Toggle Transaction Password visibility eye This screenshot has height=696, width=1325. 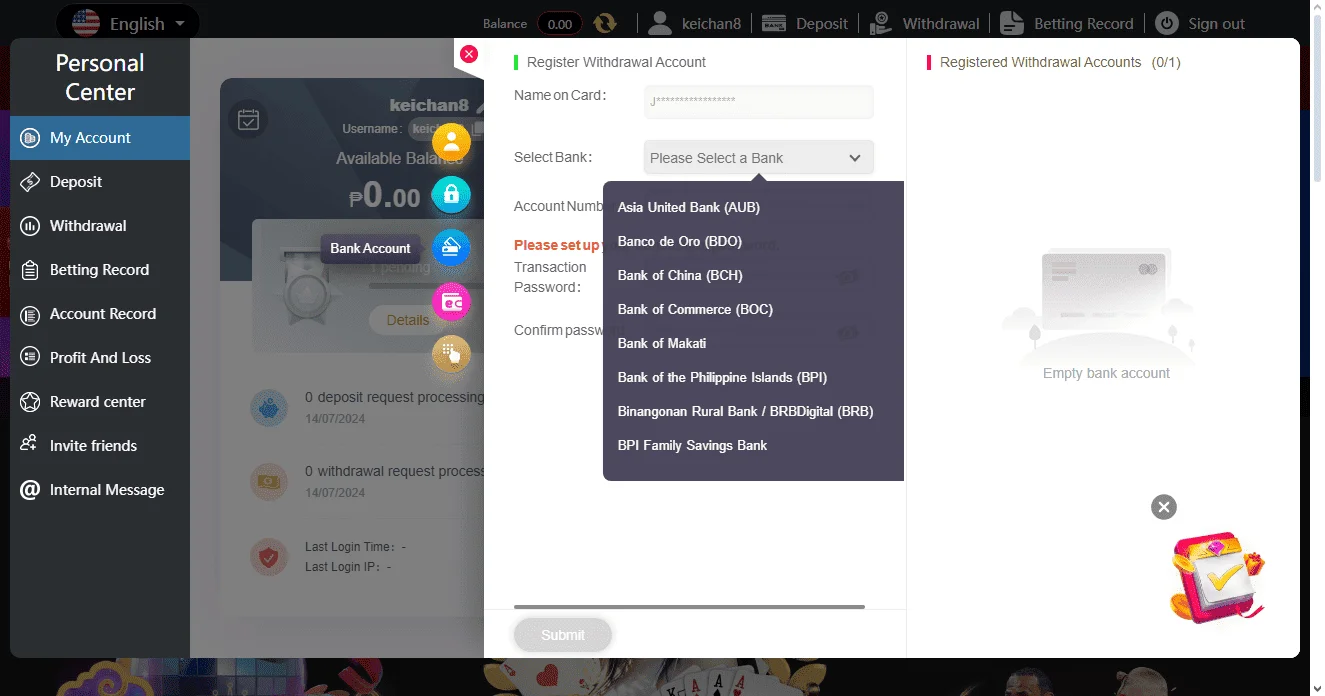point(848,278)
